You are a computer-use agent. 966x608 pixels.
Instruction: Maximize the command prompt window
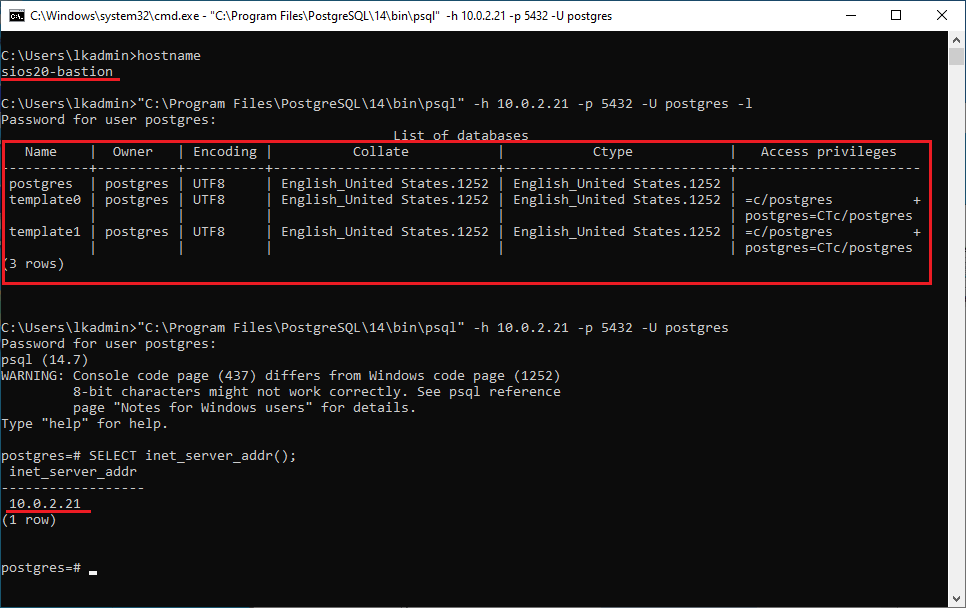click(895, 16)
